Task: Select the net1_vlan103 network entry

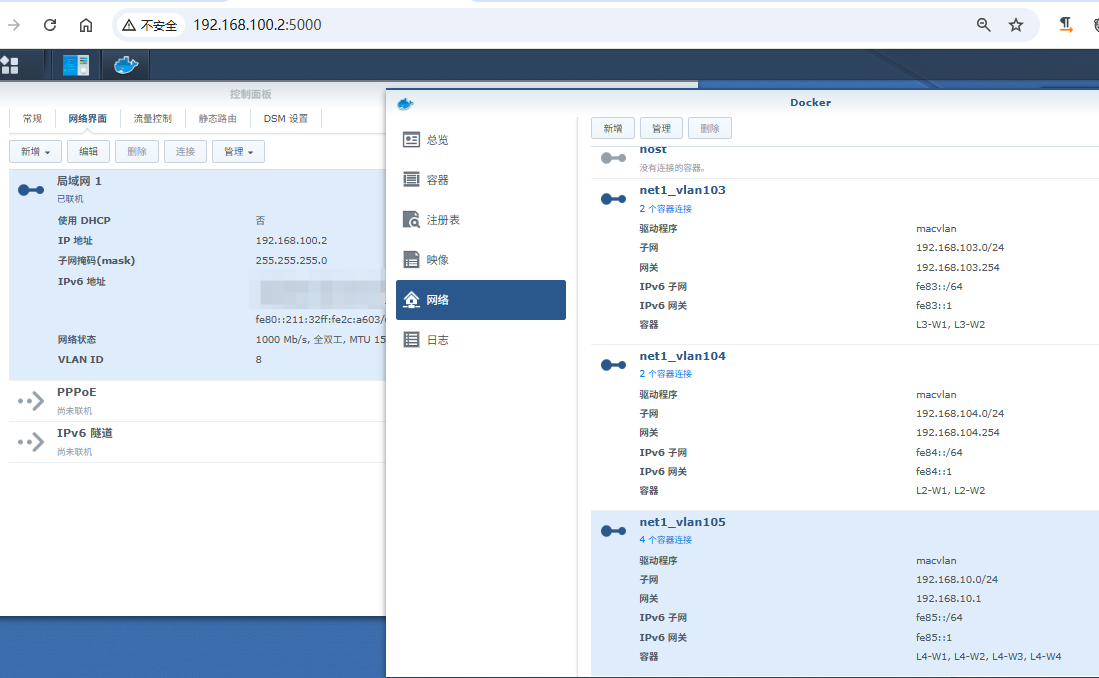Action: [x=683, y=190]
